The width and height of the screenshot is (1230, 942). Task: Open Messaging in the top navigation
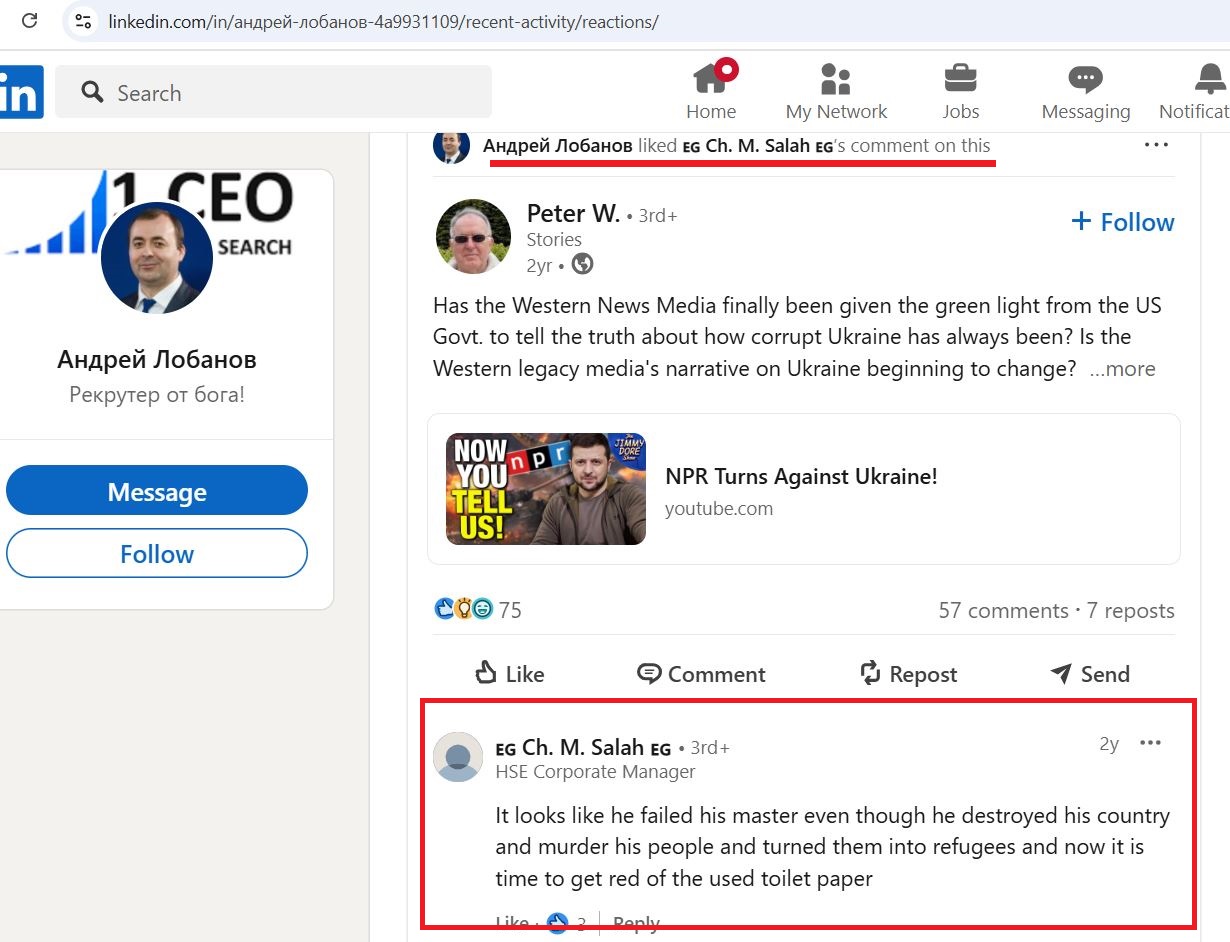pyautogui.click(x=1085, y=91)
